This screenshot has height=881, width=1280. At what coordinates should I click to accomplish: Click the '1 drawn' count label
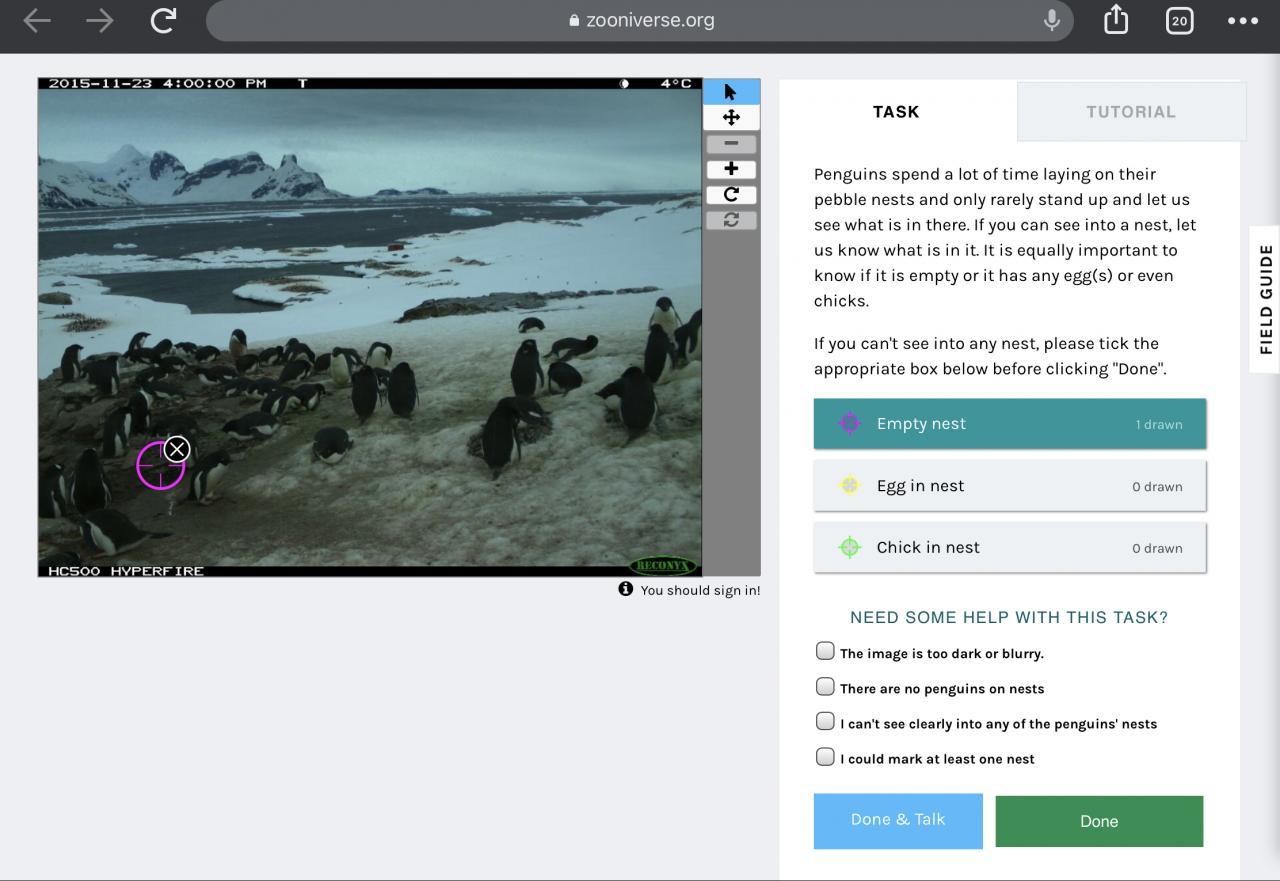point(1159,424)
